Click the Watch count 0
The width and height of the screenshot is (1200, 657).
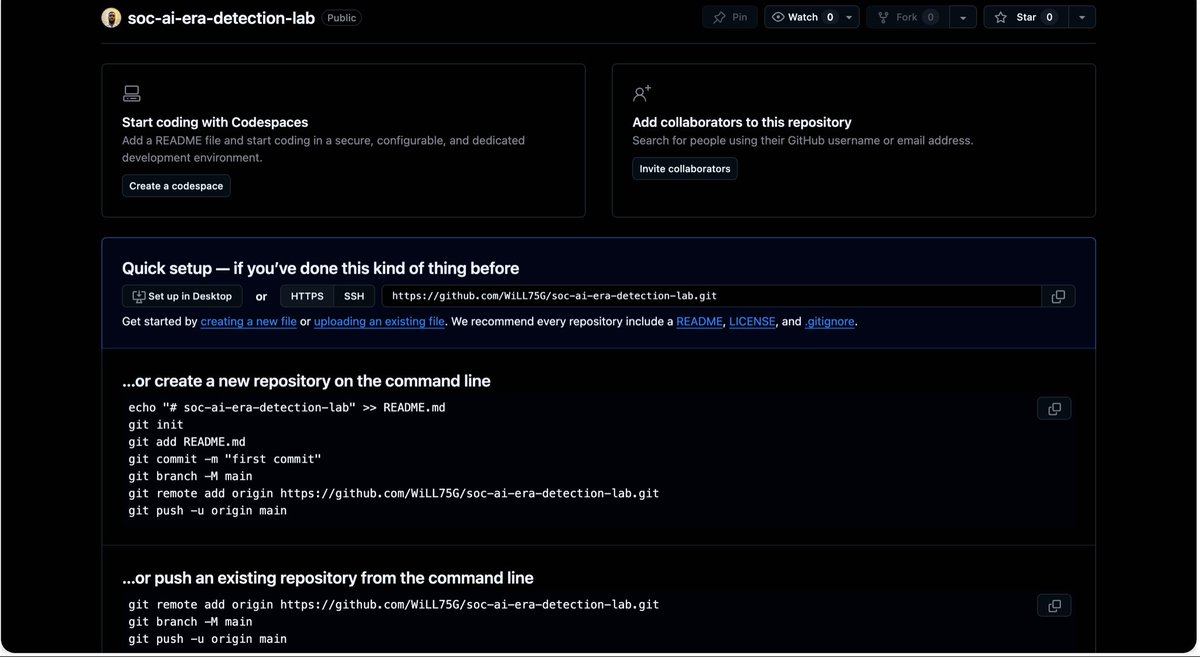click(x=830, y=17)
